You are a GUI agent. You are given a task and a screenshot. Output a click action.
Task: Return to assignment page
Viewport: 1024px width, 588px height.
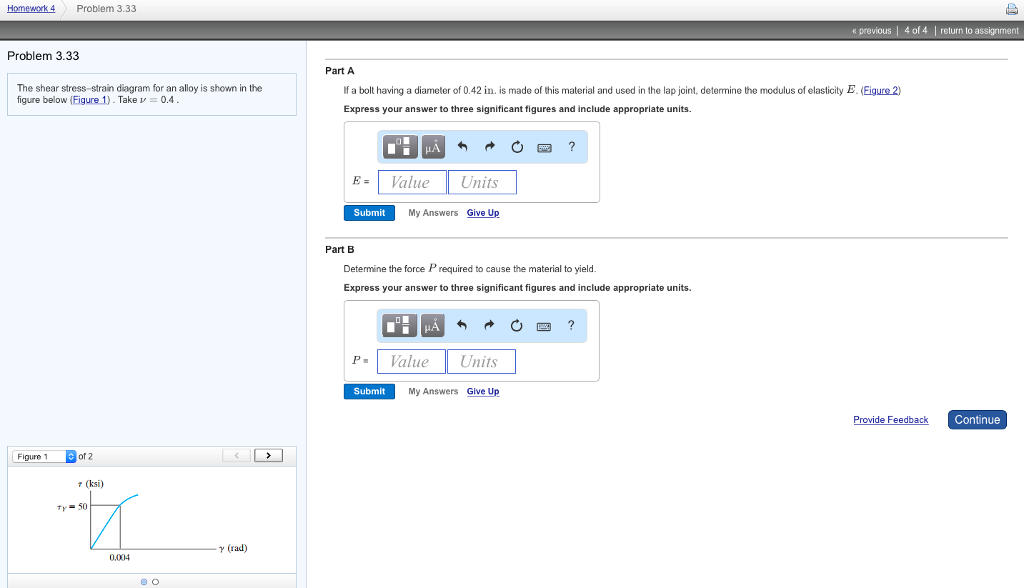point(979,31)
